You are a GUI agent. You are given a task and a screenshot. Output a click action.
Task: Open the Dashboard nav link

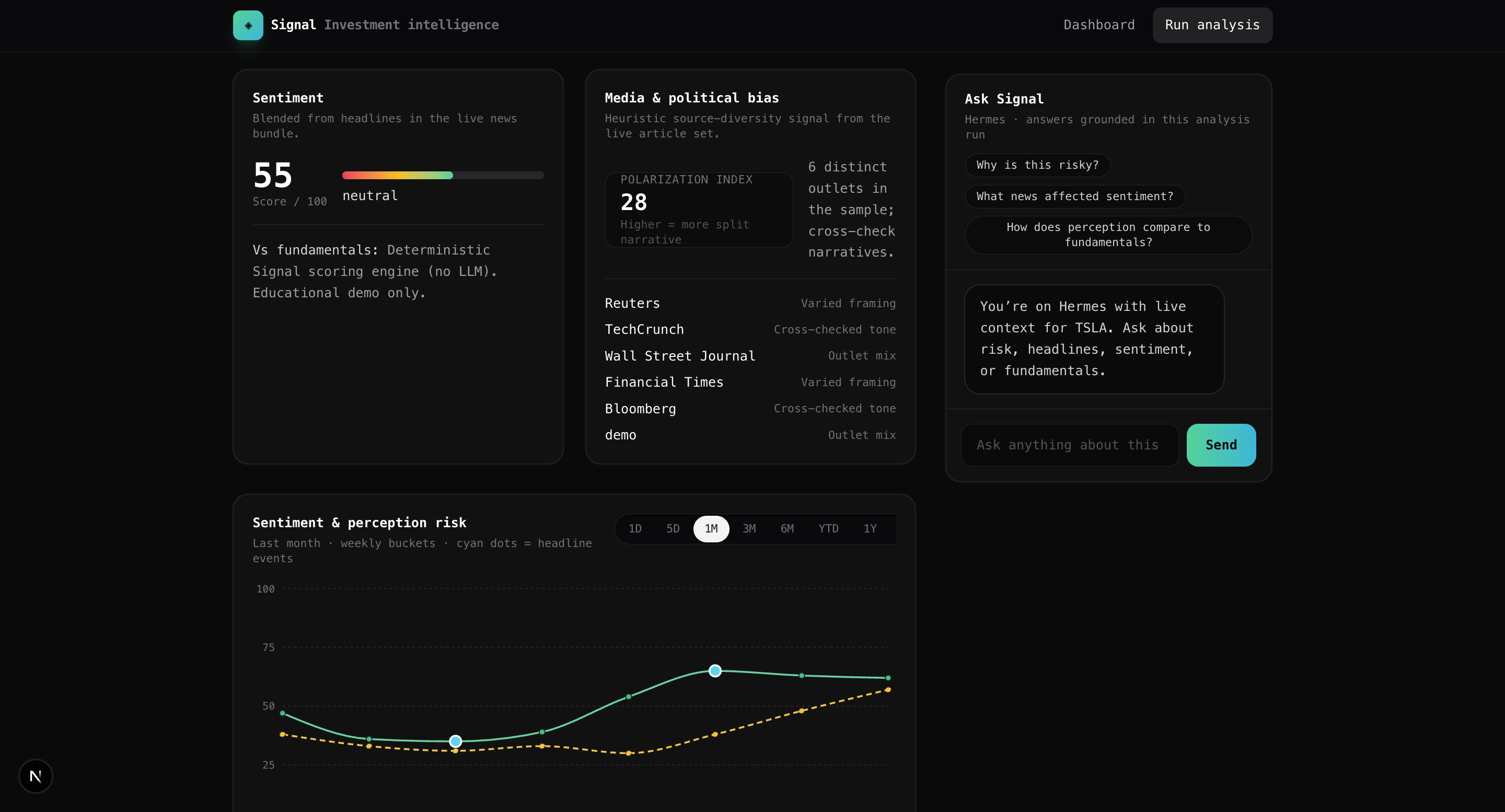1098,25
